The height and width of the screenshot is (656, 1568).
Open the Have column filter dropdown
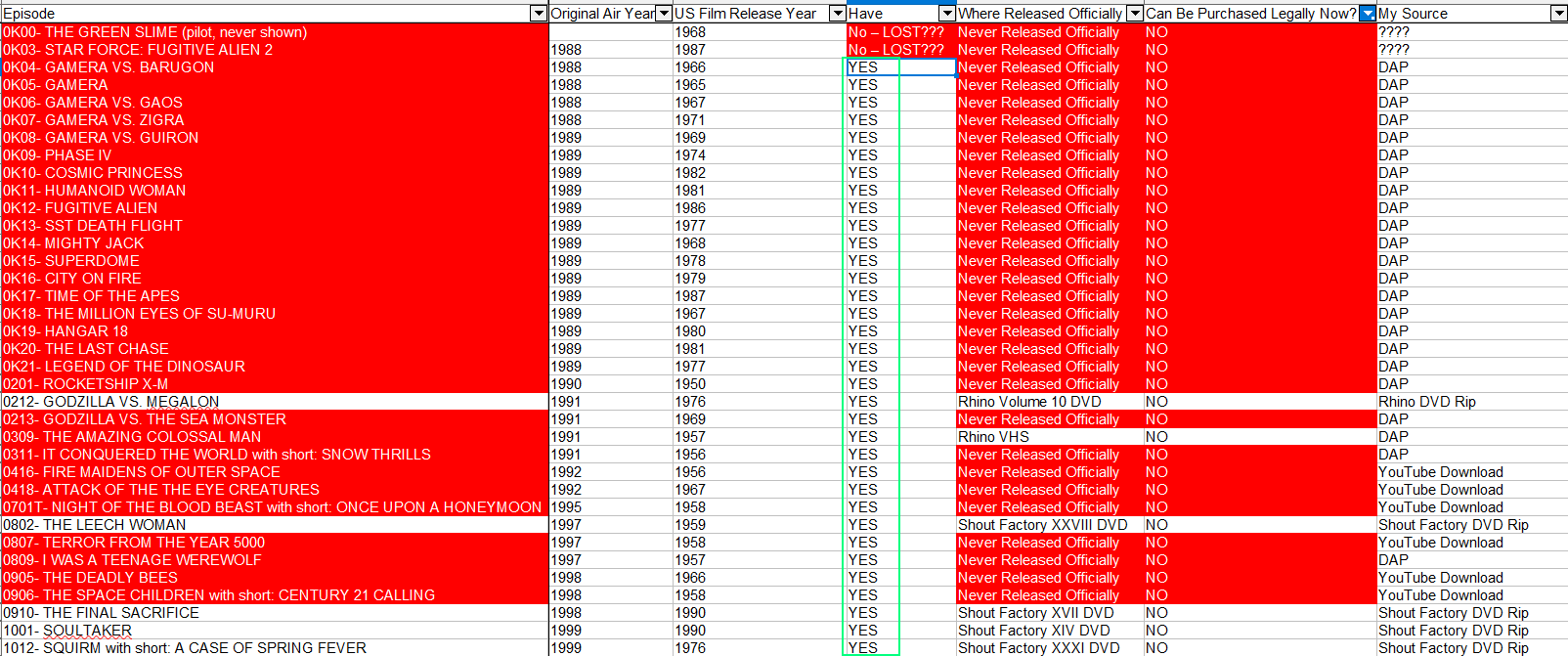(x=946, y=14)
